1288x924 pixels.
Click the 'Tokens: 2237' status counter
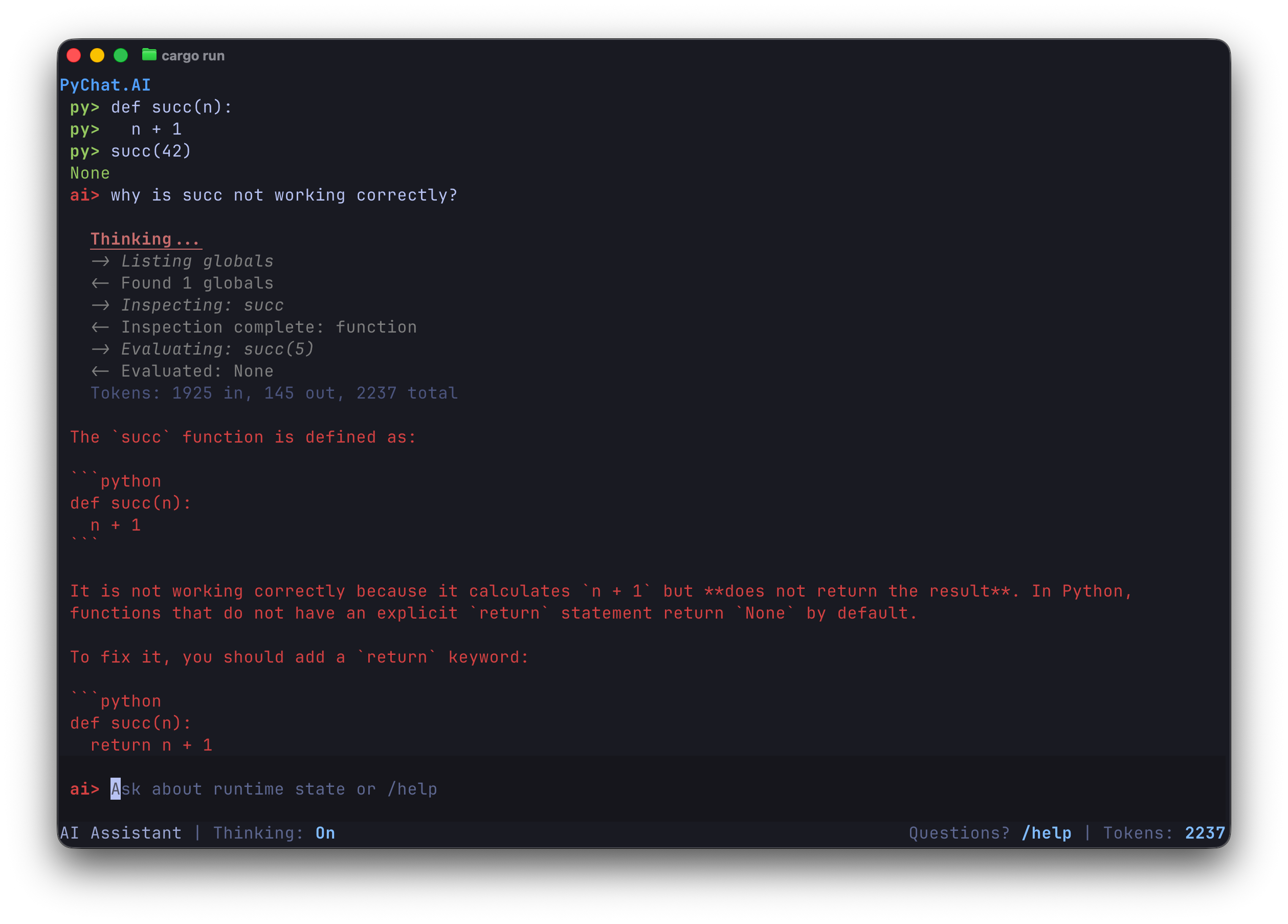[1164, 833]
